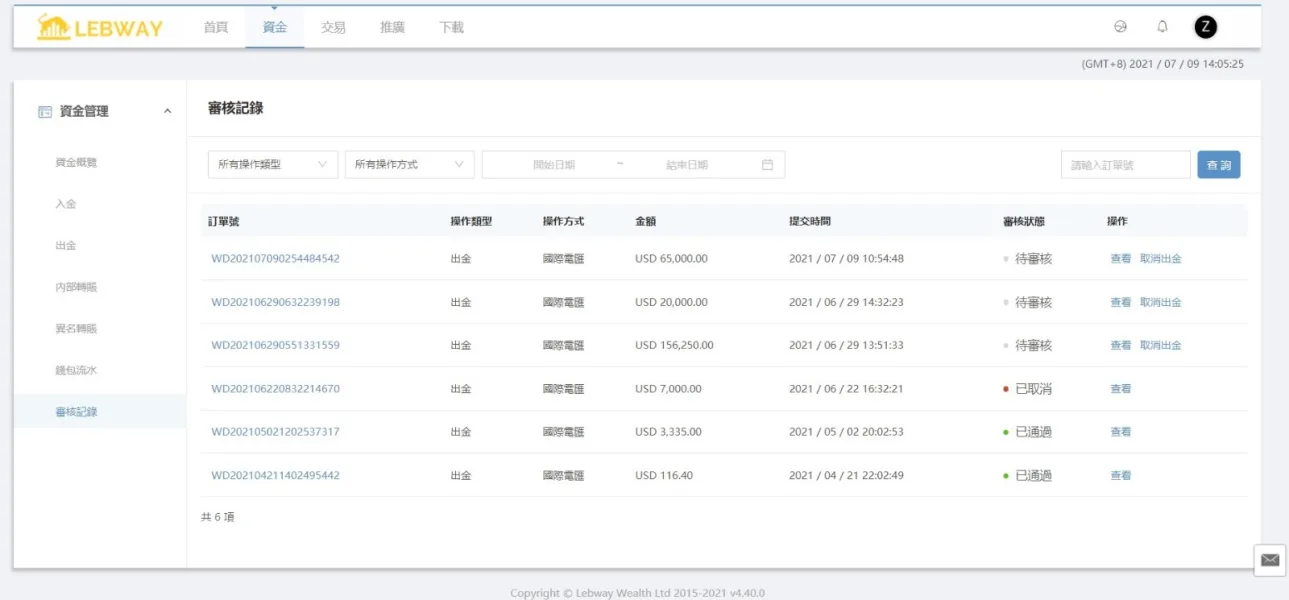Click the 開始日期 start date field
The image size is (1289, 600).
pyautogui.click(x=553, y=165)
